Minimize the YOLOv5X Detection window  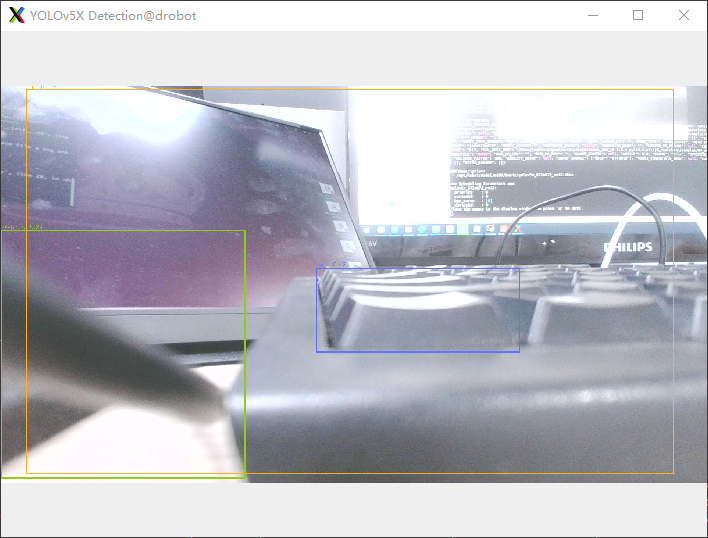pos(593,15)
